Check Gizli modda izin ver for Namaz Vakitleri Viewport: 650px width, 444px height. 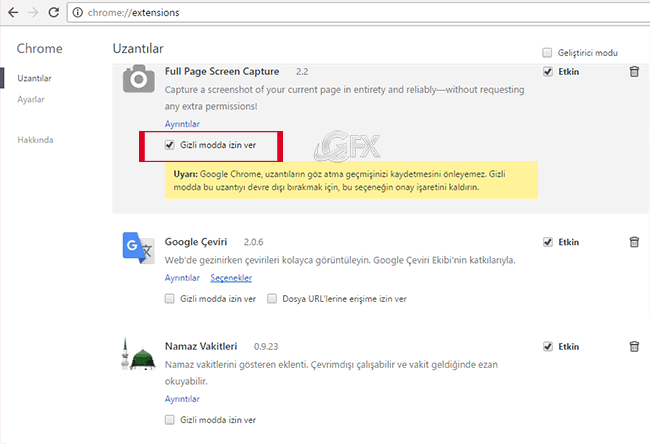[x=170, y=420]
